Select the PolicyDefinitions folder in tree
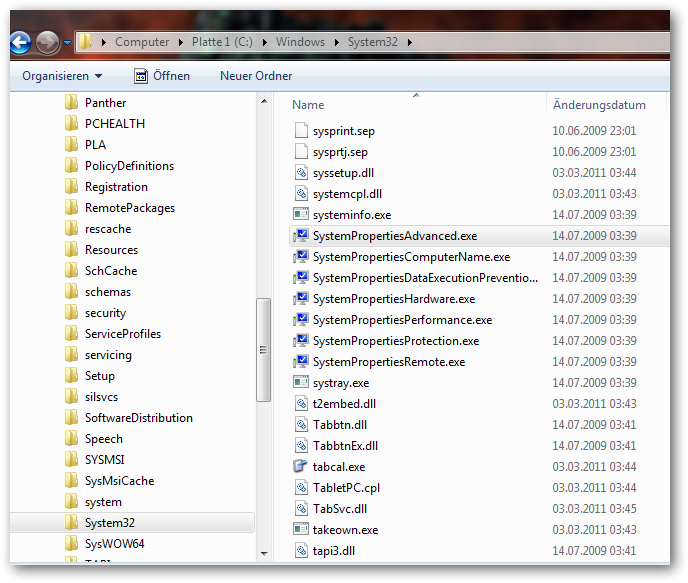The width and height of the screenshot is (688, 583). [x=129, y=166]
